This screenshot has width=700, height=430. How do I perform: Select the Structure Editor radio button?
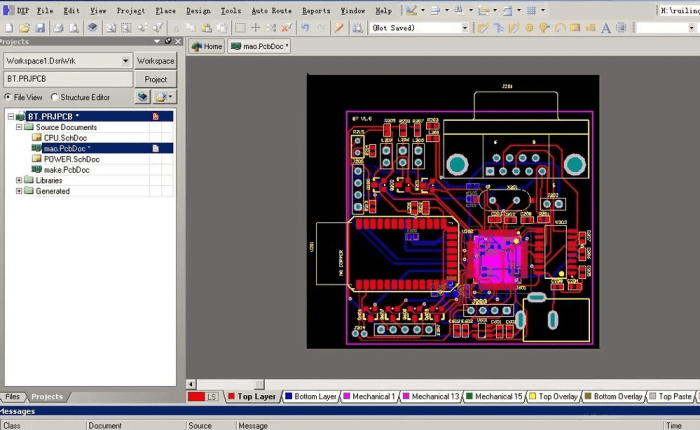click(x=54, y=97)
